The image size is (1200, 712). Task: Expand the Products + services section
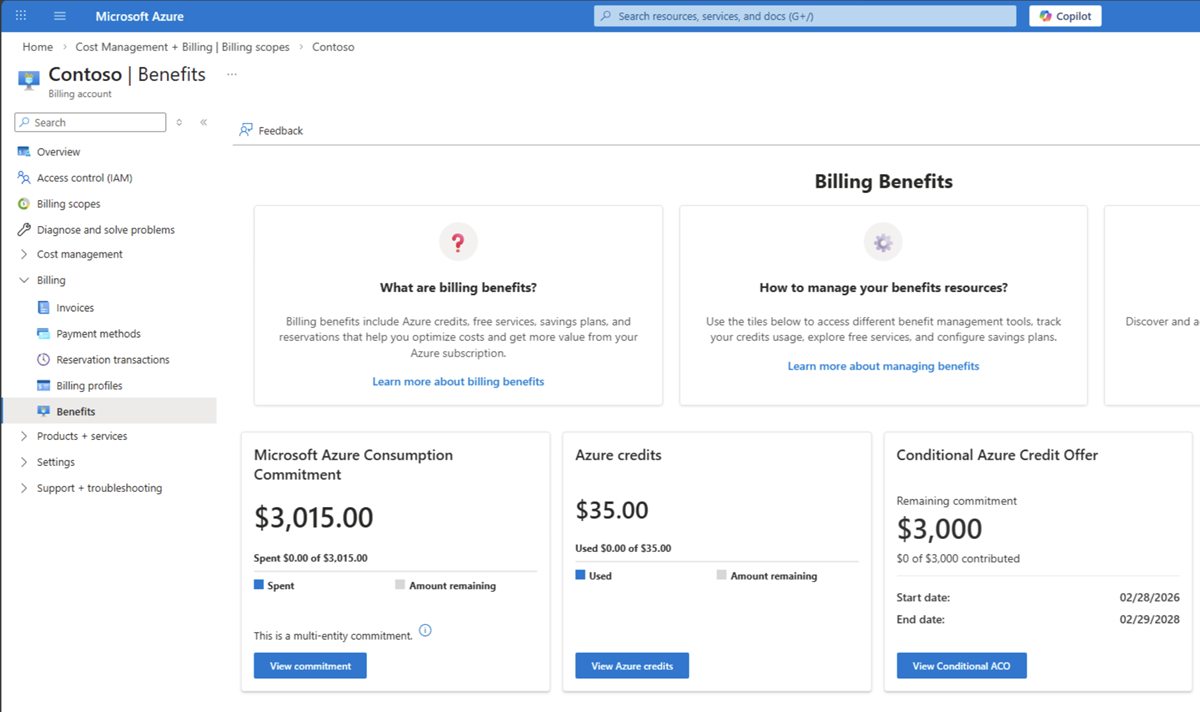tap(24, 437)
